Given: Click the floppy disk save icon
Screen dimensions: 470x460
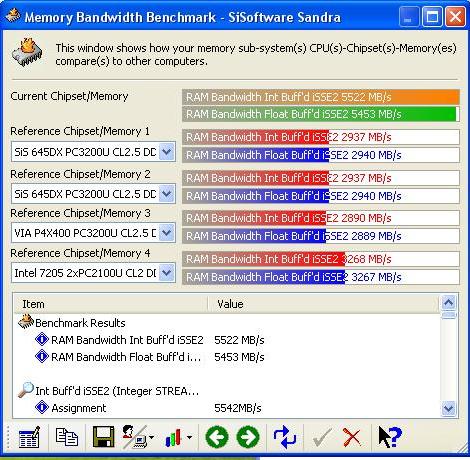Looking at the screenshot, I should coord(103,437).
